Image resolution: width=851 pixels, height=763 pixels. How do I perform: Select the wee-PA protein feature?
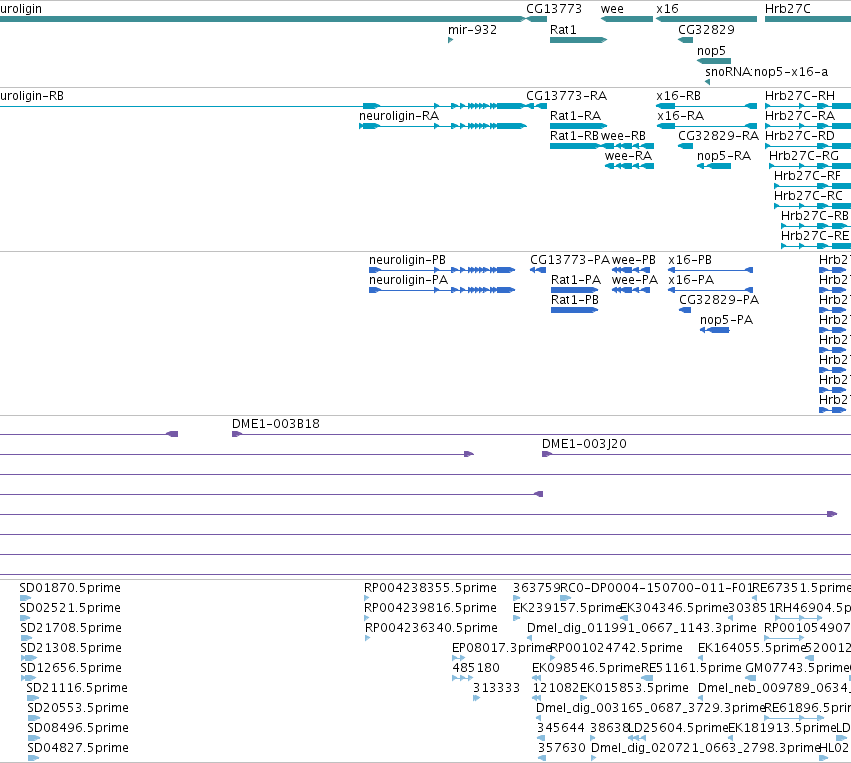(x=631, y=290)
